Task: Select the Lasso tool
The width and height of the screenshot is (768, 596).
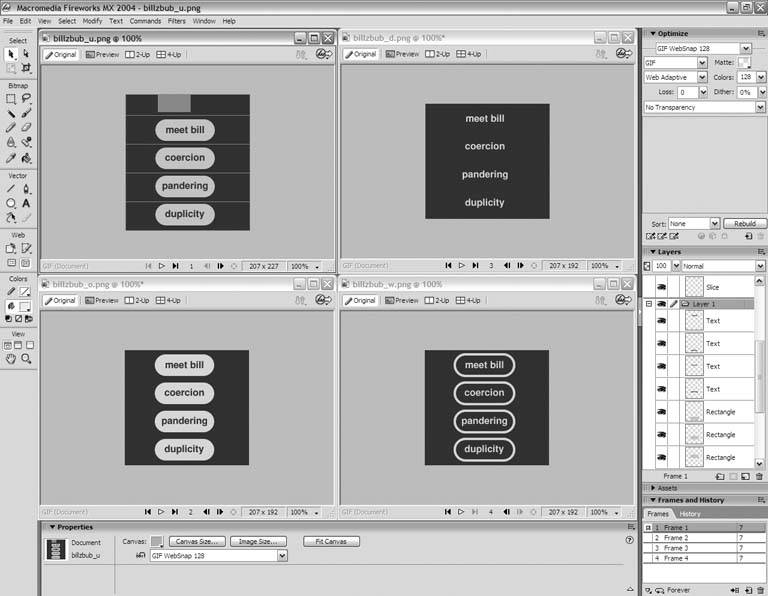Action: [26, 99]
